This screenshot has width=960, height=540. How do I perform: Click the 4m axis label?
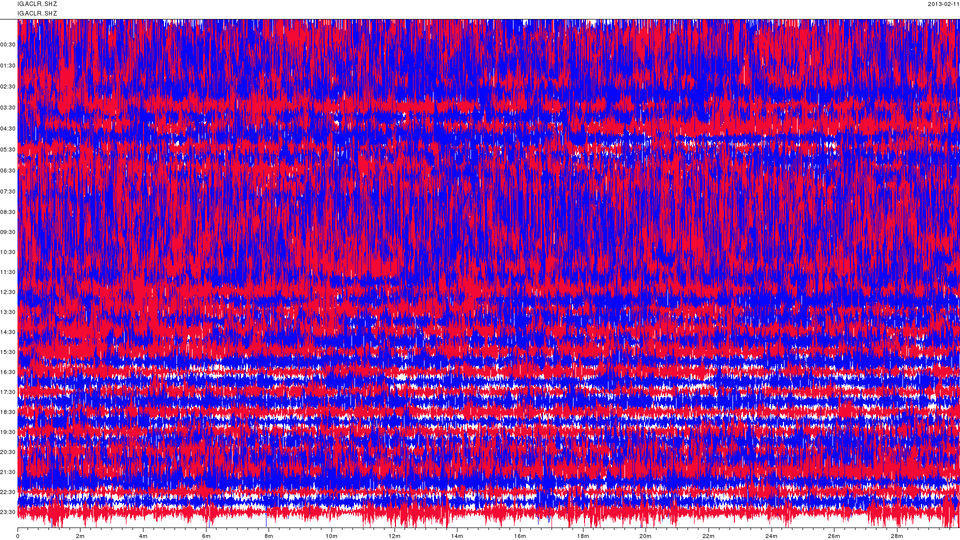143,536
